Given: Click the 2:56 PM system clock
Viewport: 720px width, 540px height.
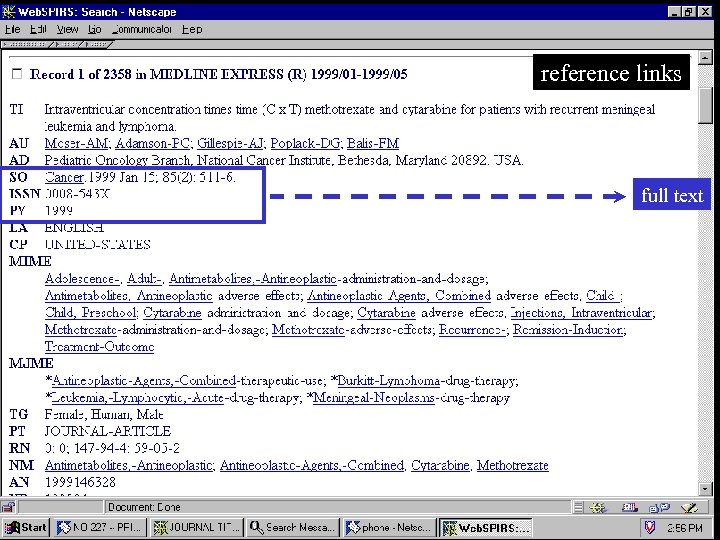Looking at the screenshot, I should coord(685,528).
